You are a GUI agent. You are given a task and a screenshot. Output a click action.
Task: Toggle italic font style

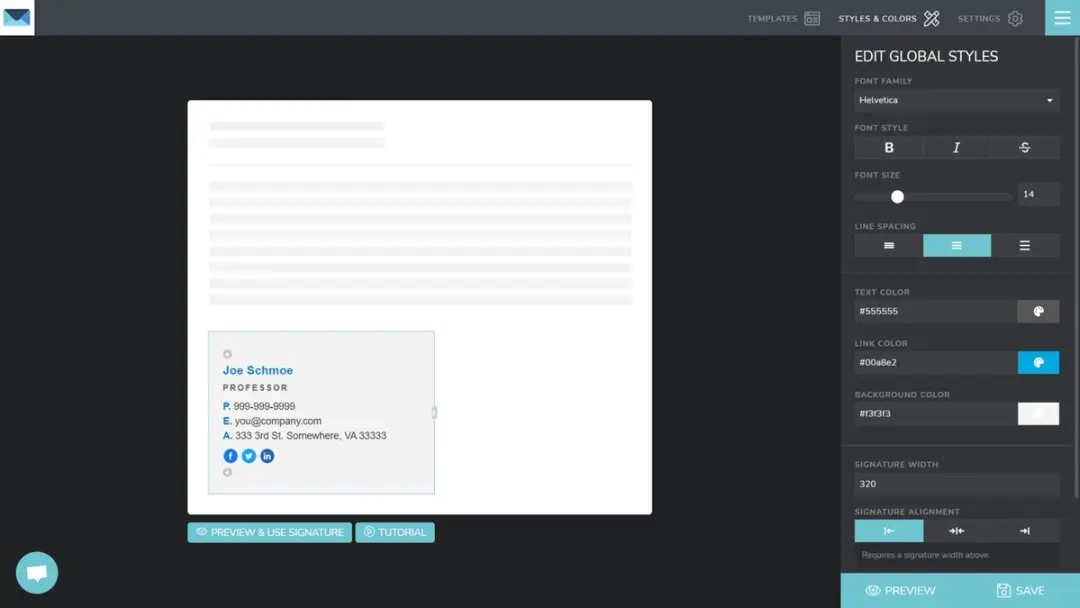click(x=956, y=147)
